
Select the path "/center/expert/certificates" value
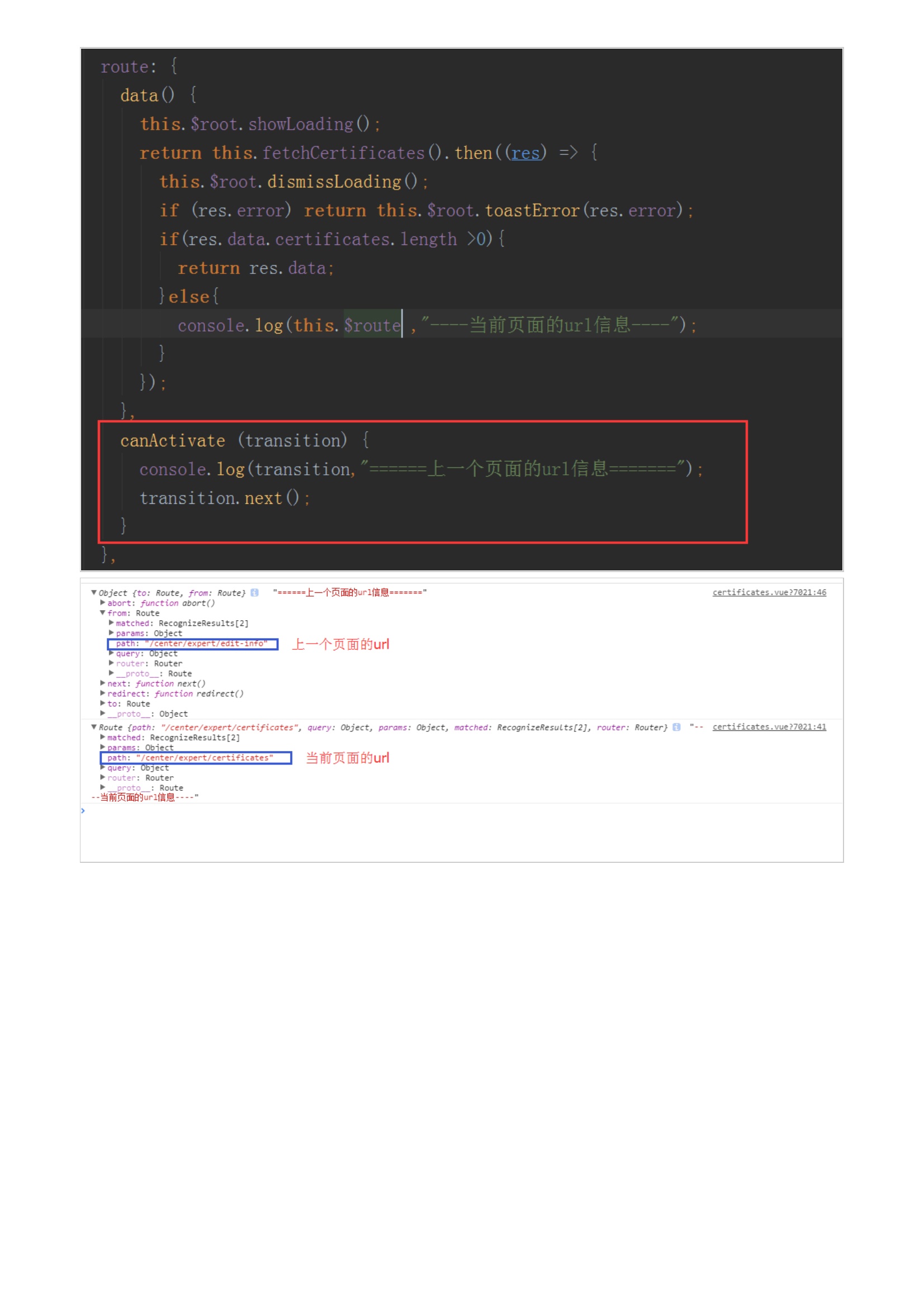[205, 758]
